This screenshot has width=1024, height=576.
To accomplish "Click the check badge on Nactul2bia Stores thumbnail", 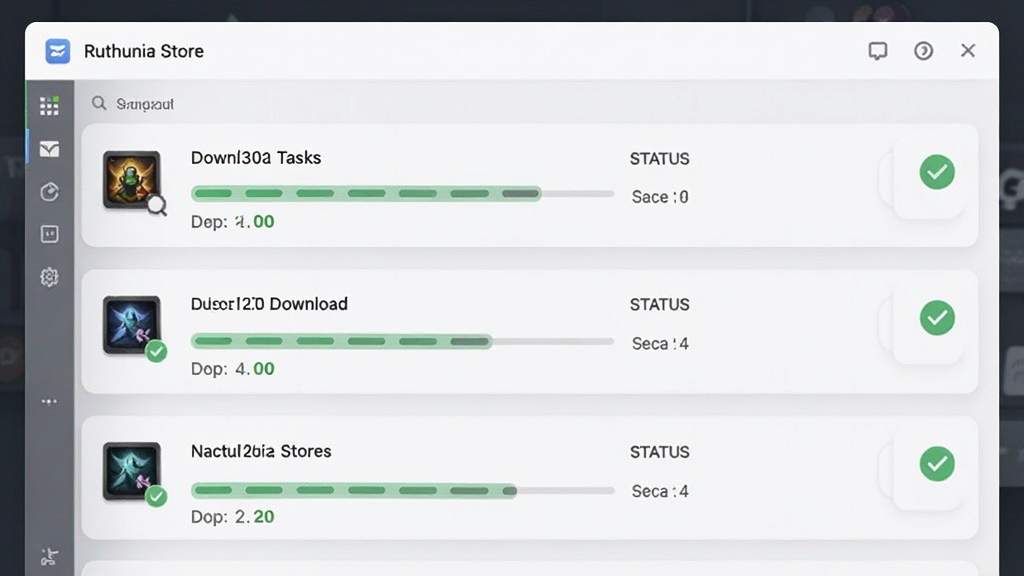I will (x=156, y=496).
